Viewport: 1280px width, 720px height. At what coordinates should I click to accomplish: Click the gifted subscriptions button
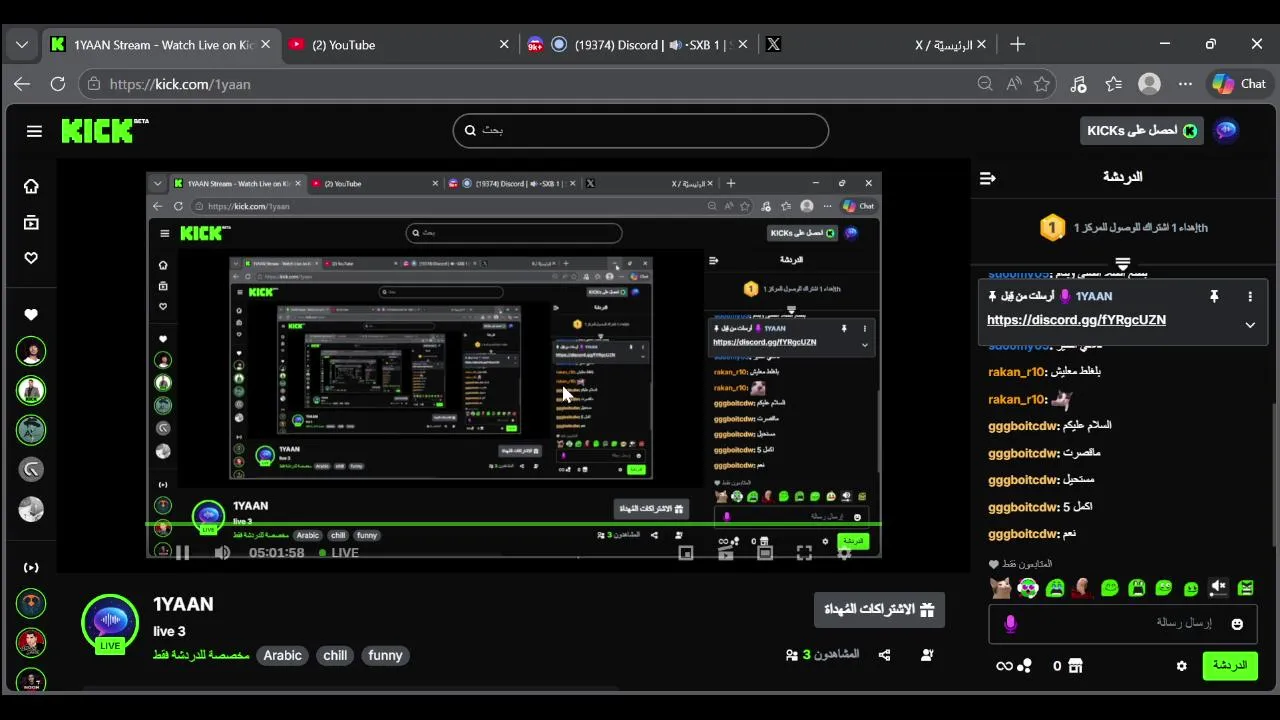[x=879, y=609]
